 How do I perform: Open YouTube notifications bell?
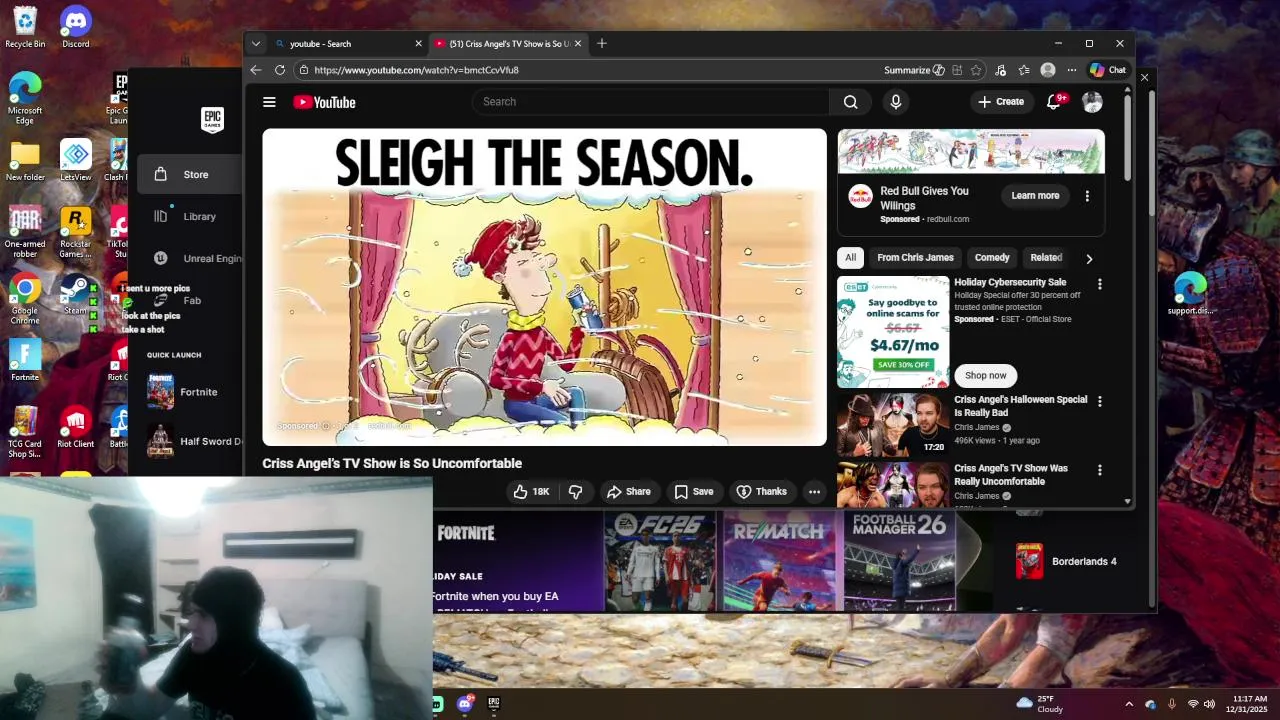(x=1053, y=102)
